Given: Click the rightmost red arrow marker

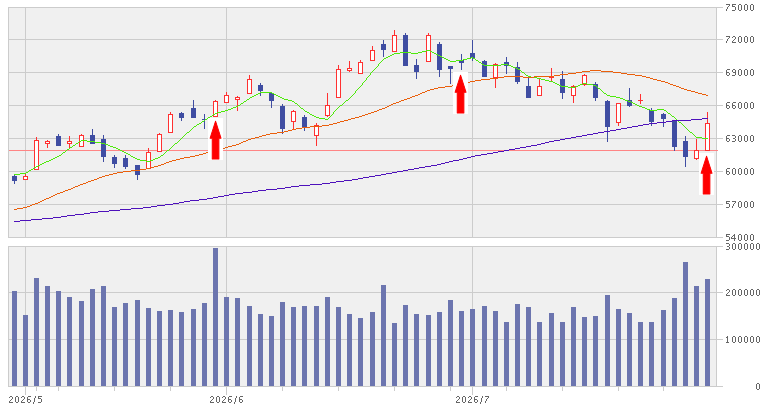Looking at the screenshot, I should (x=706, y=175).
